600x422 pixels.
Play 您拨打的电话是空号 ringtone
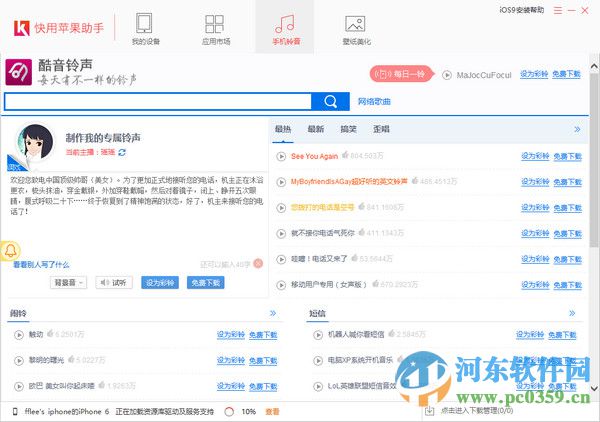pos(281,208)
